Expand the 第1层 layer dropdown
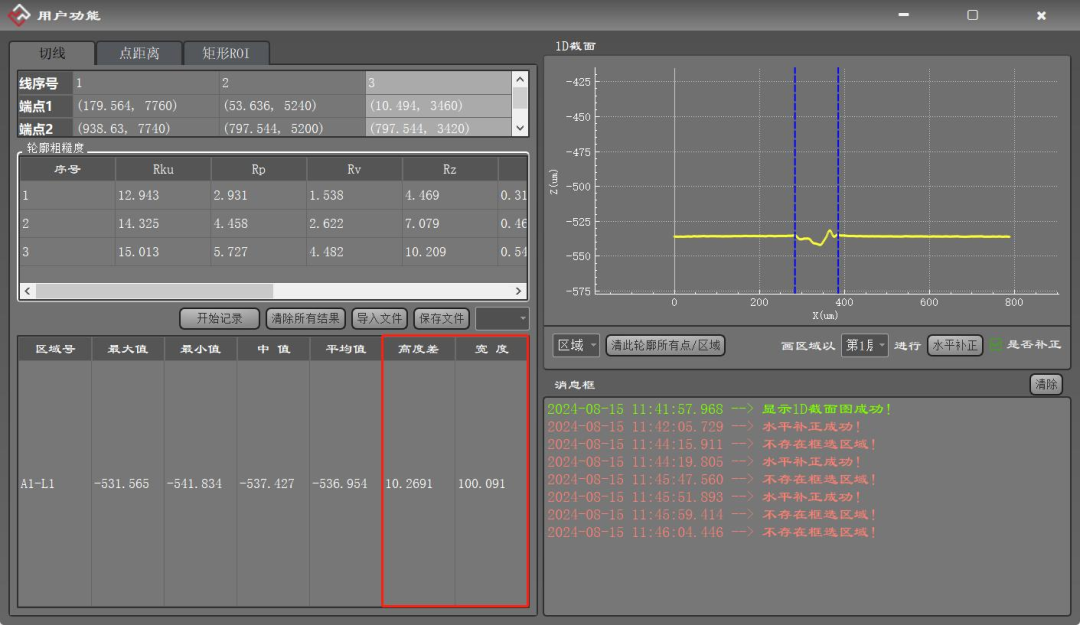The image size is (1080, 625). 864,345
